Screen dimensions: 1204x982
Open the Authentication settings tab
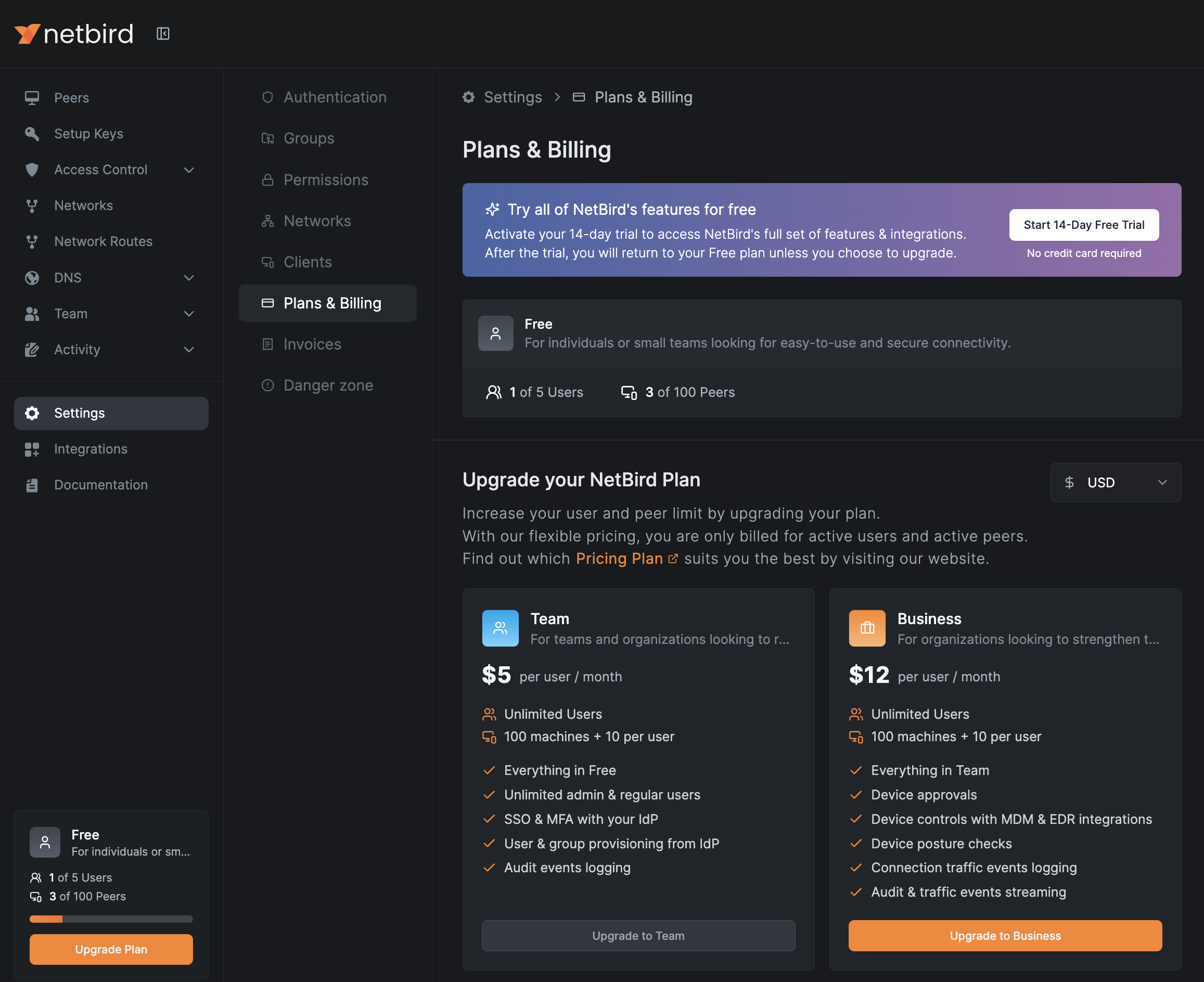point(335,97)
